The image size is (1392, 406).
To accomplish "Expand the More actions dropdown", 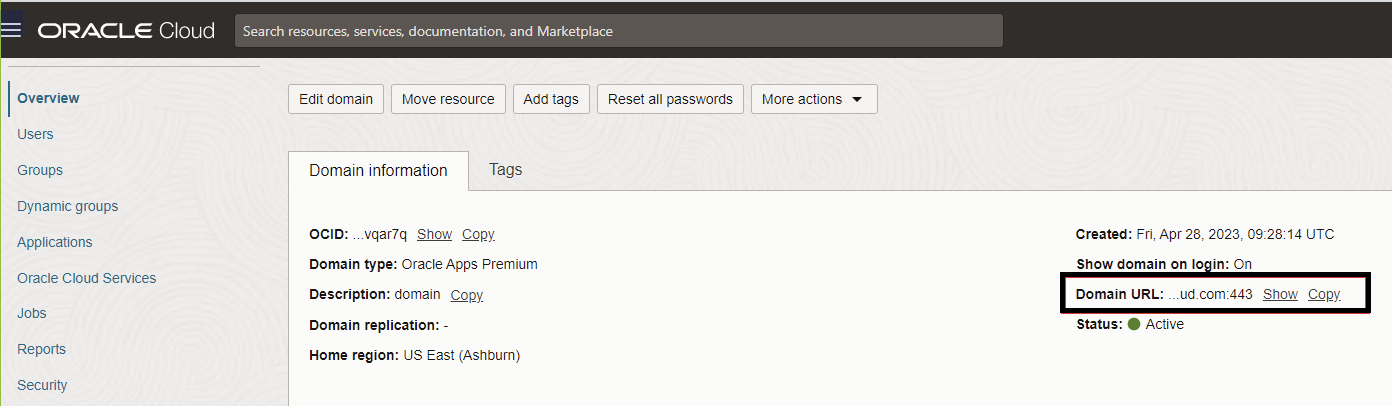I will pyautogui.click(x=814, y=99).
